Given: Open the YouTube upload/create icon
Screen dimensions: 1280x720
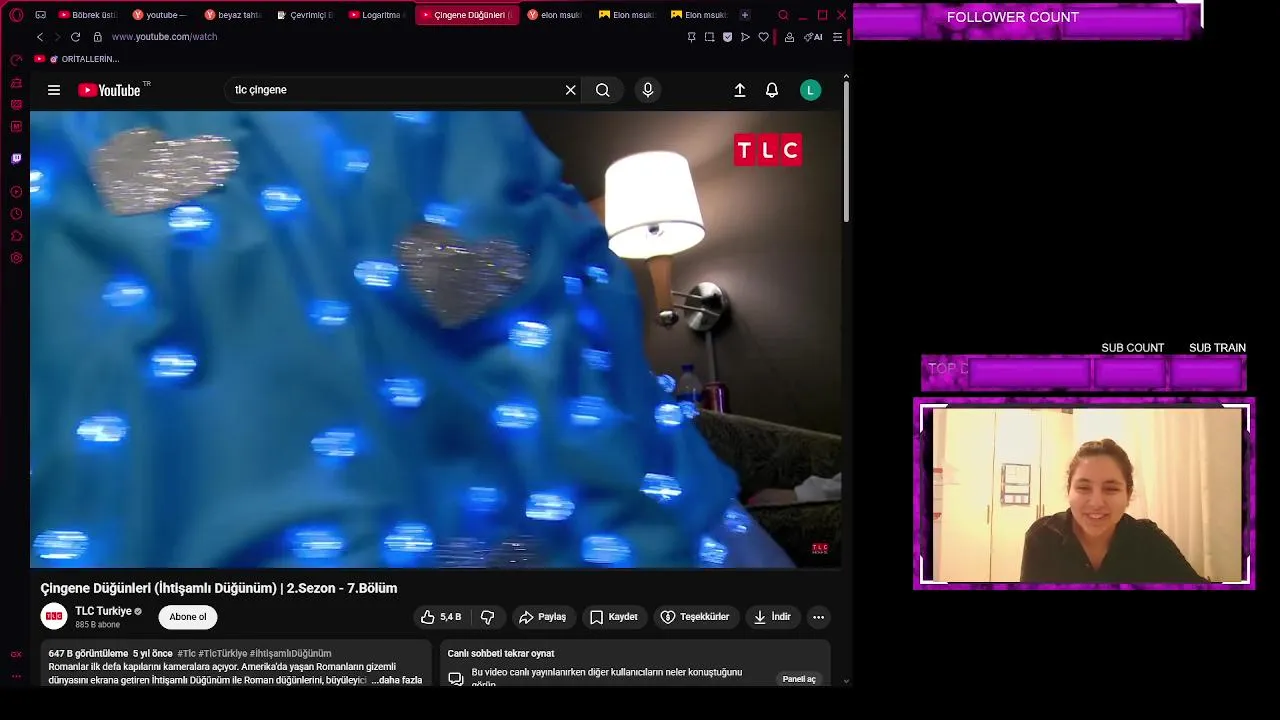Looking at the screenshot, I should pyautogui.click(x=740, y=90).
